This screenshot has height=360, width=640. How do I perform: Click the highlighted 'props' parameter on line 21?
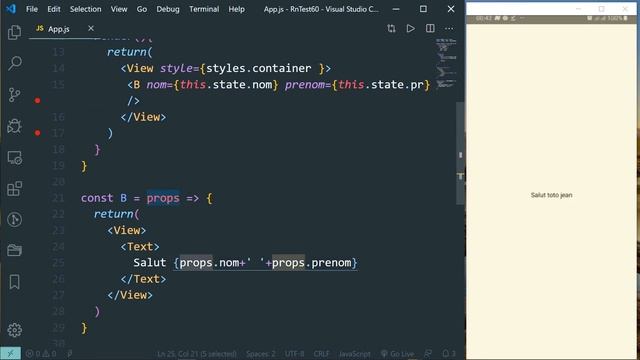163,198
